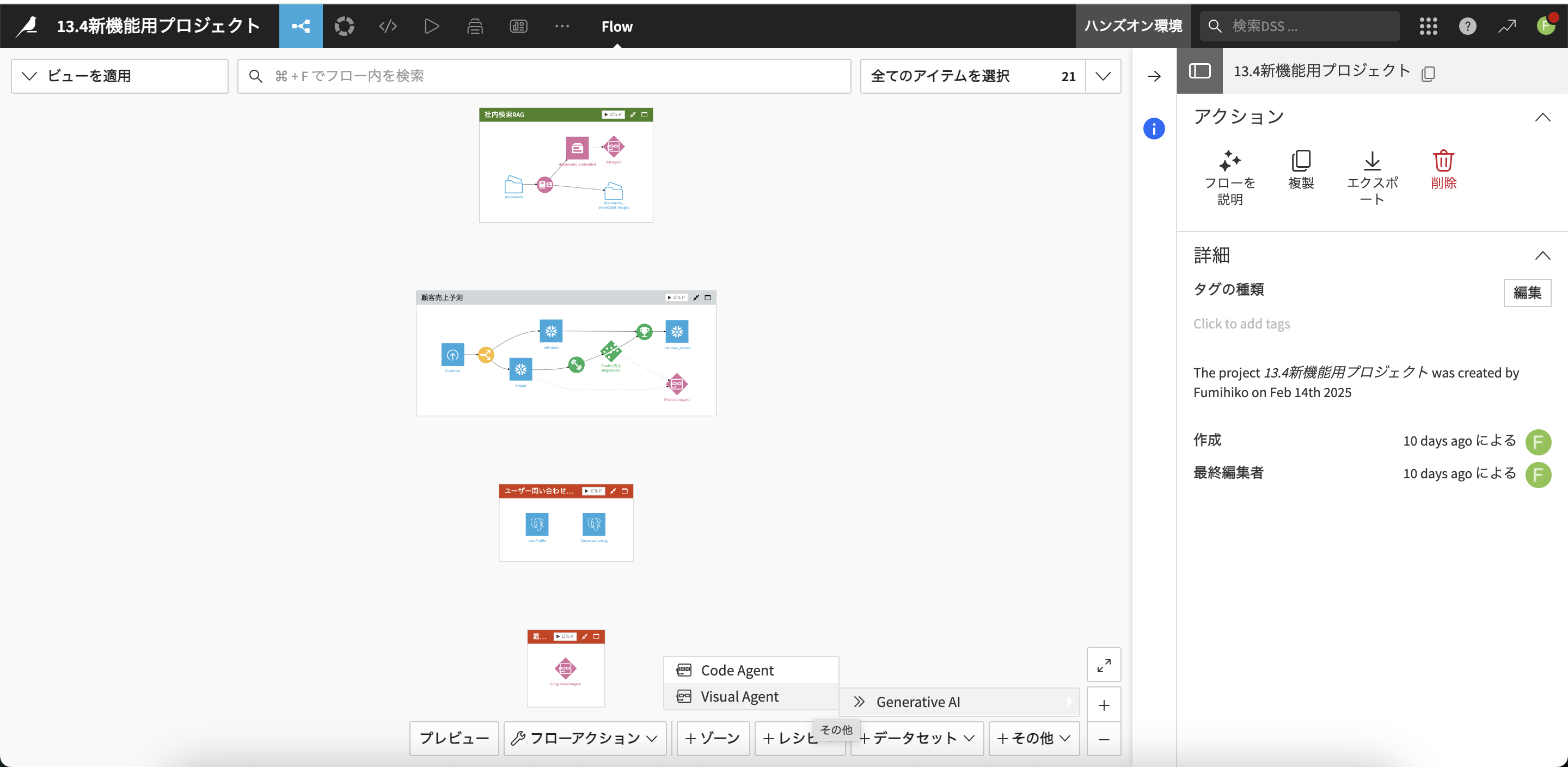Click the フローを説明 sparkle icon
This screenshot has height=767, width=1568.
(1229, 161)
